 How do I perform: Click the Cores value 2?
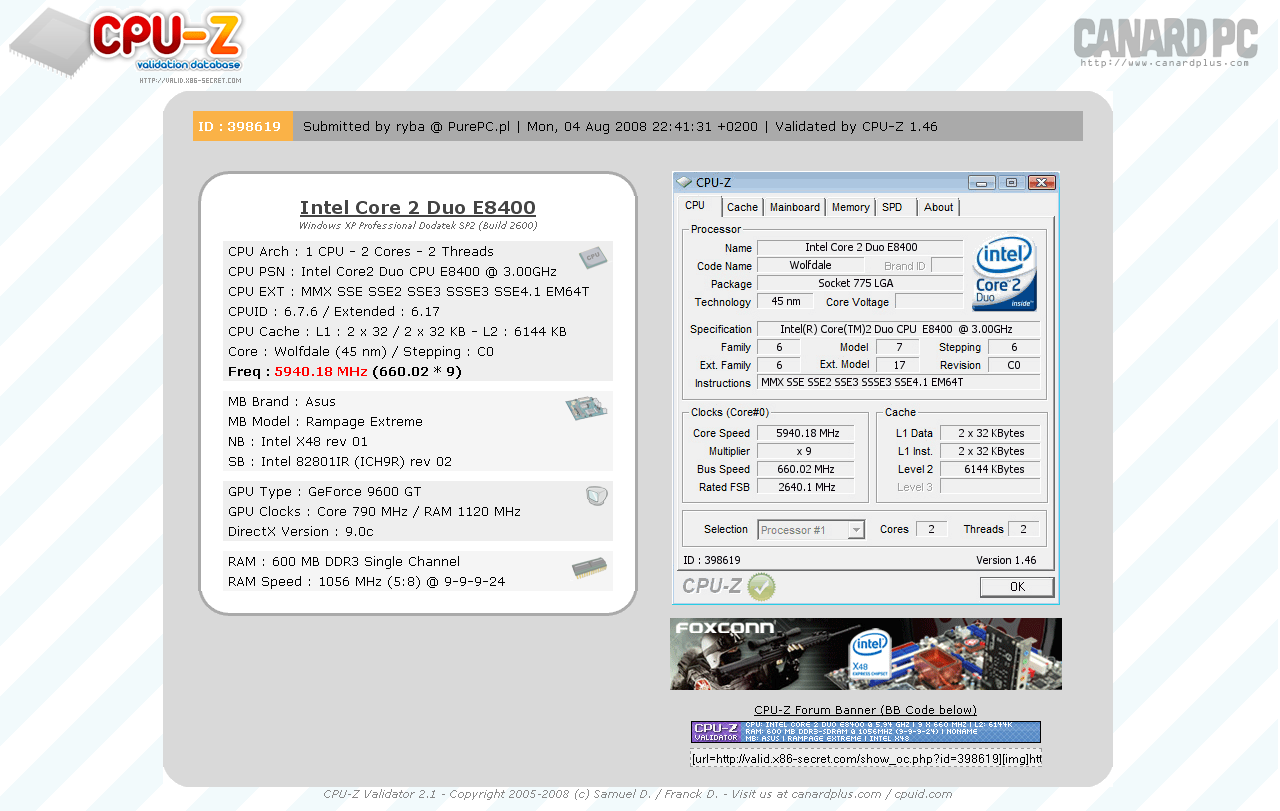click(931, 529)
